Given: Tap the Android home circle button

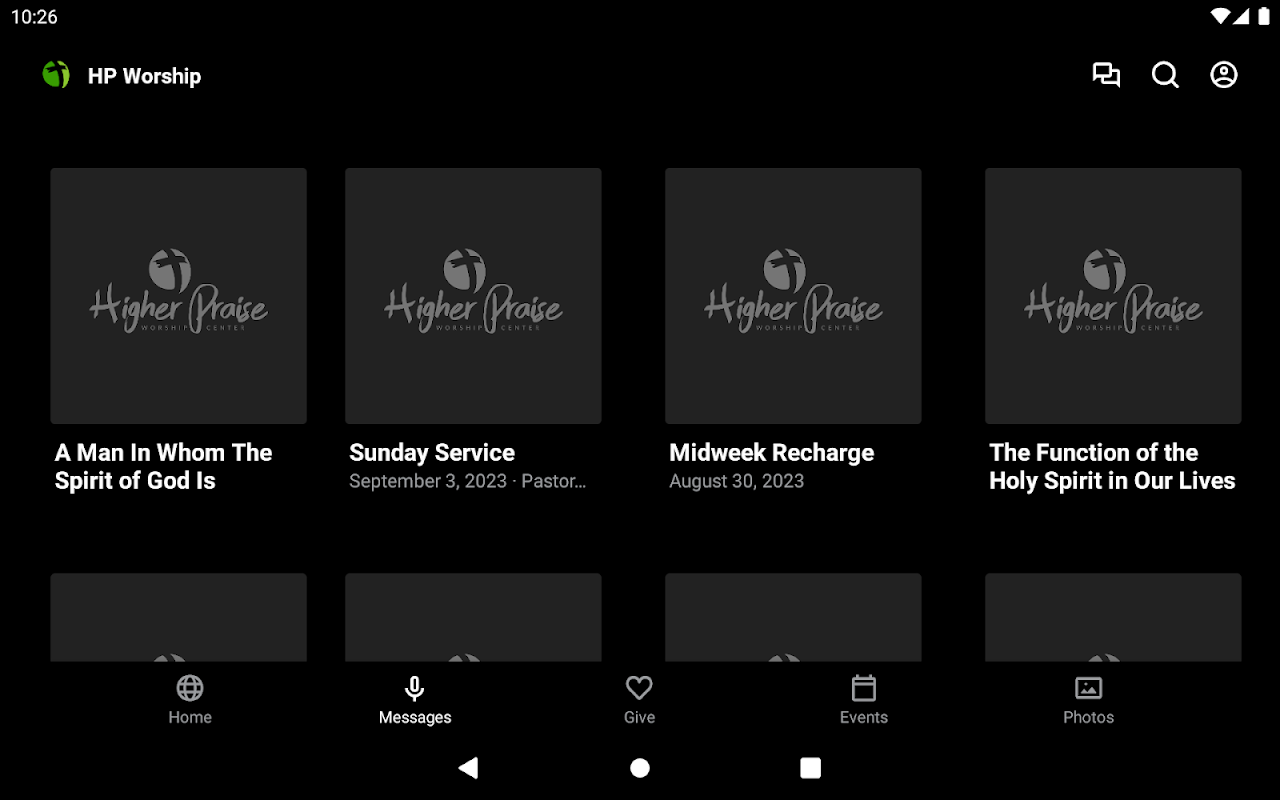Looking at the screenshot, I should click(640, 767).
